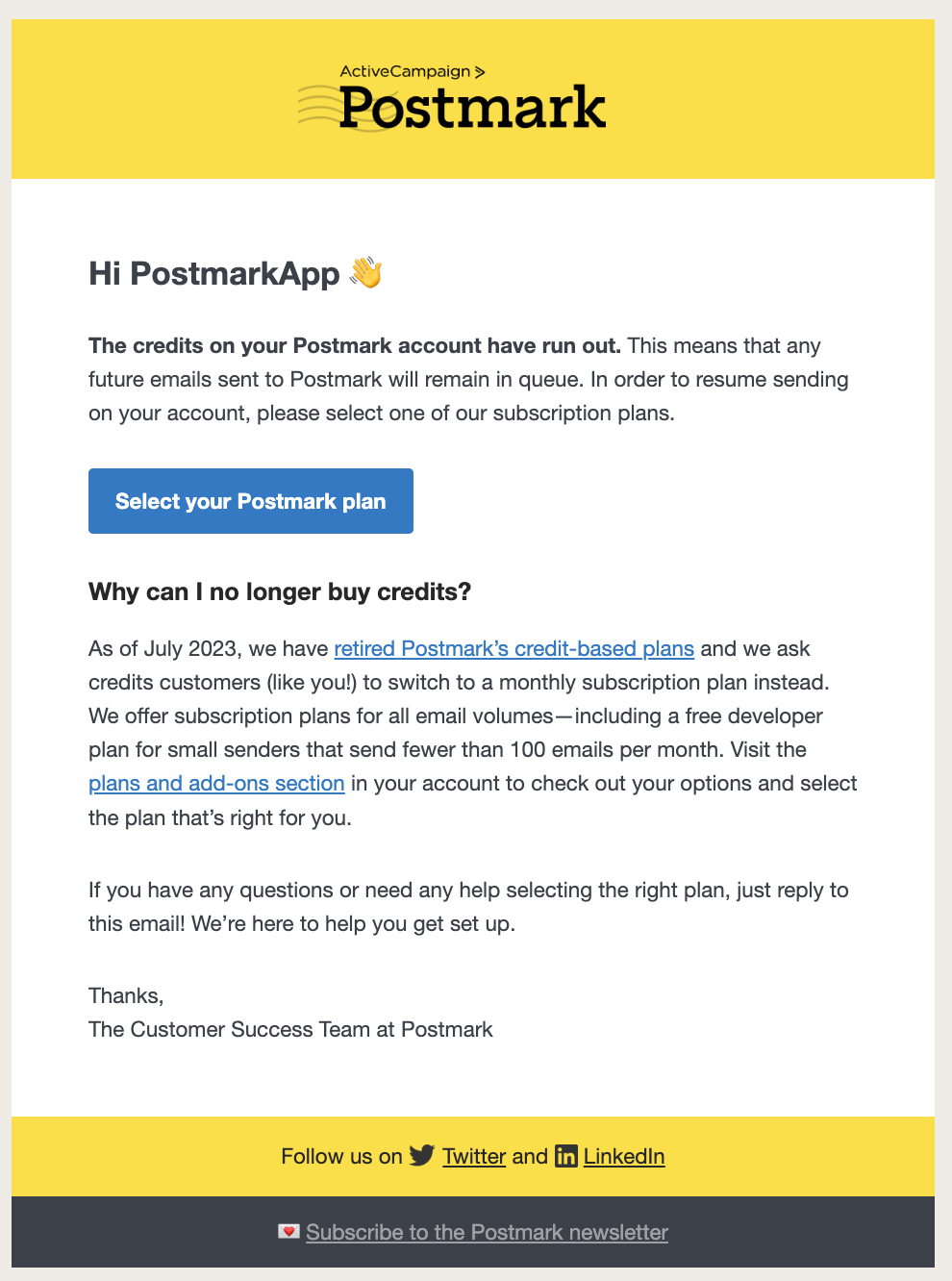Click the Hi PostmarkApp greeting heading
Viewport: 952px width, 1281px height.
point(213,273)
